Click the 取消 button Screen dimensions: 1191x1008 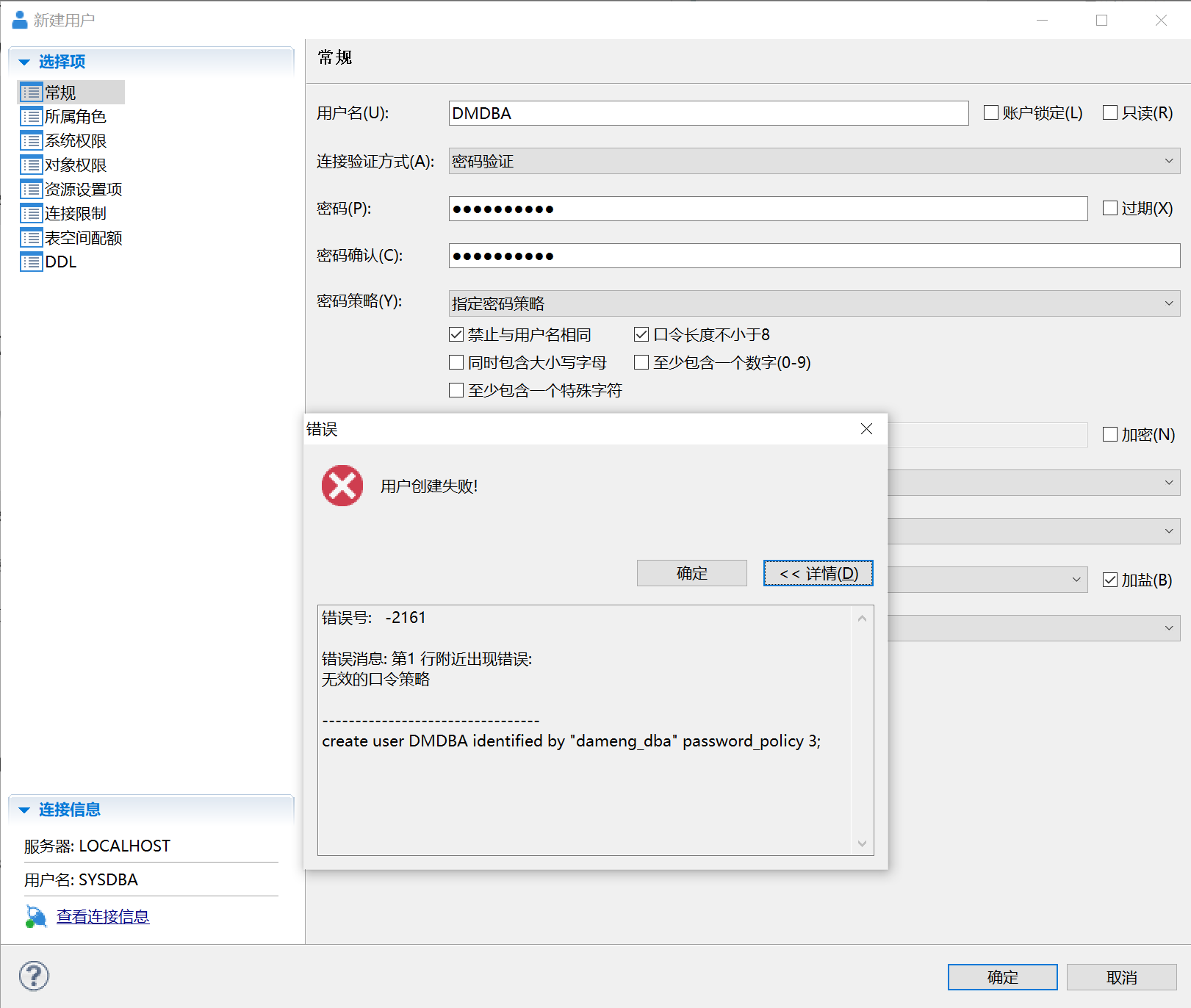pyautogui.click(x=1122, y=977)
